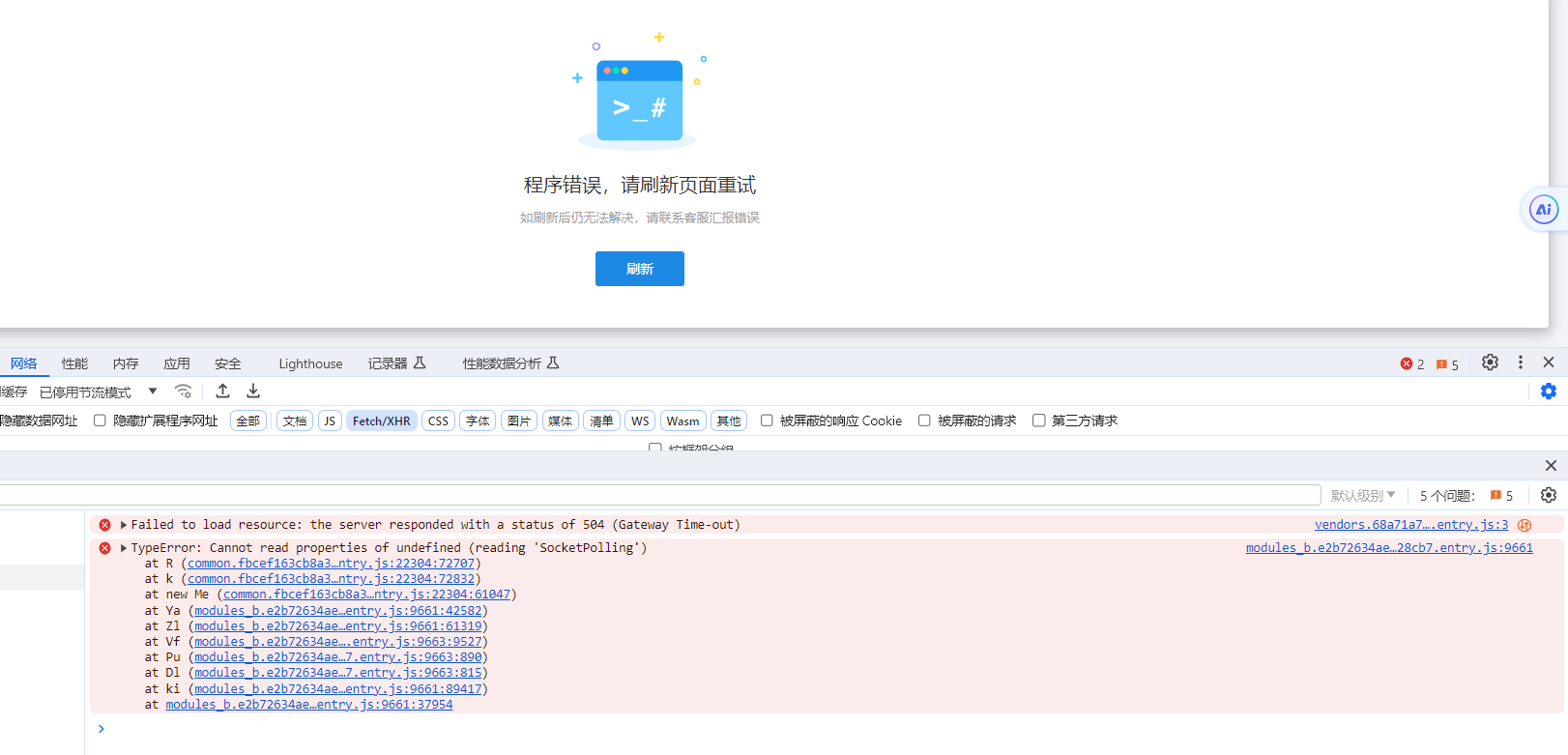The image size is (1568, 755).
Task: Click the red icon on the 504 error row
Action: pyautogui.click(x=104, y=525)
